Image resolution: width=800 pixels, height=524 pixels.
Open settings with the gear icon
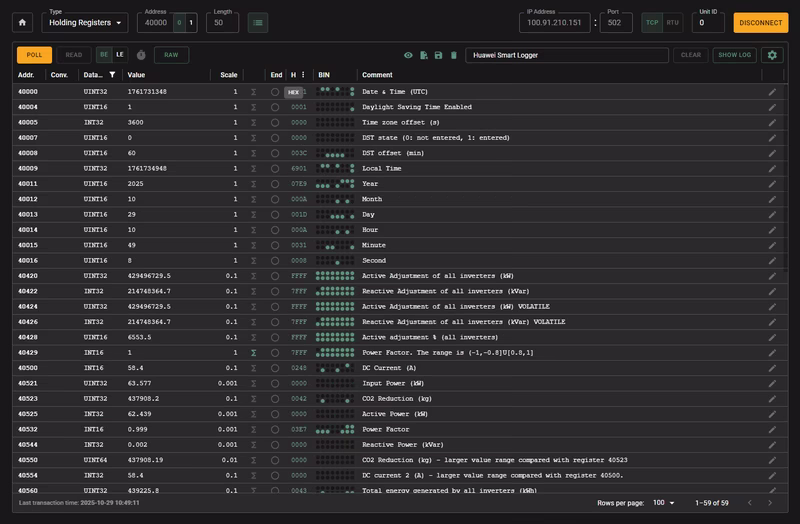pyautogui.click(x=771, y=55)
